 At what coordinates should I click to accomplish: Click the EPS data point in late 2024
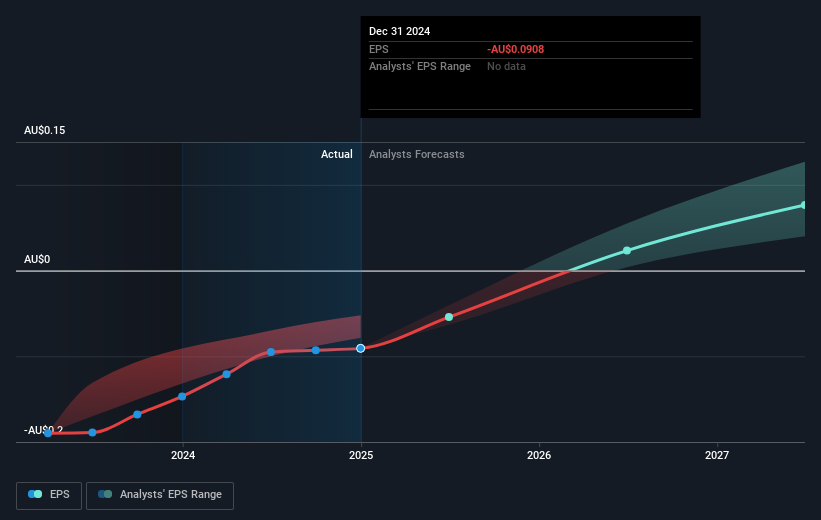(x=316, y=350)
